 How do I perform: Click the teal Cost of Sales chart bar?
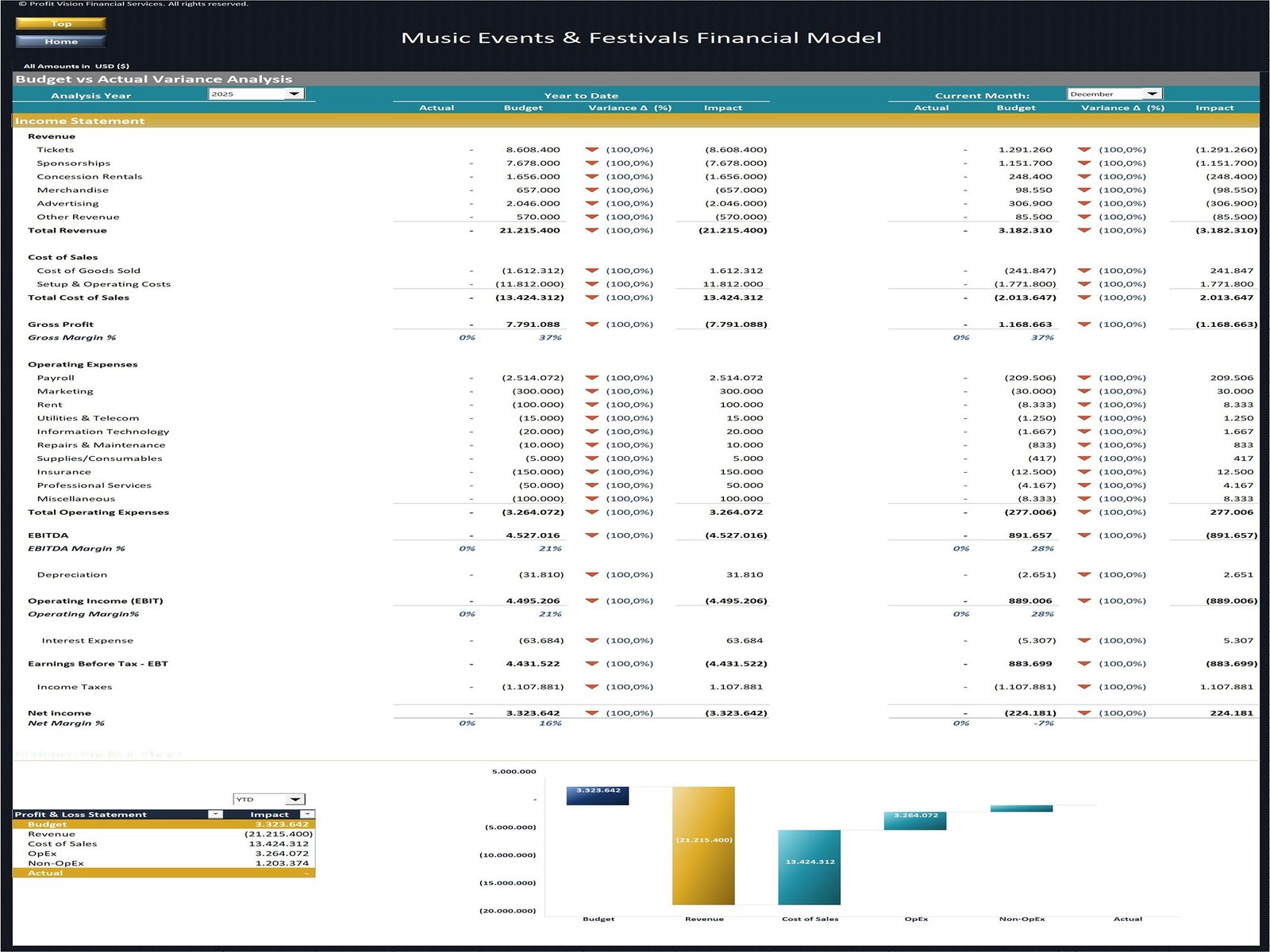click(x=809, y=867)
